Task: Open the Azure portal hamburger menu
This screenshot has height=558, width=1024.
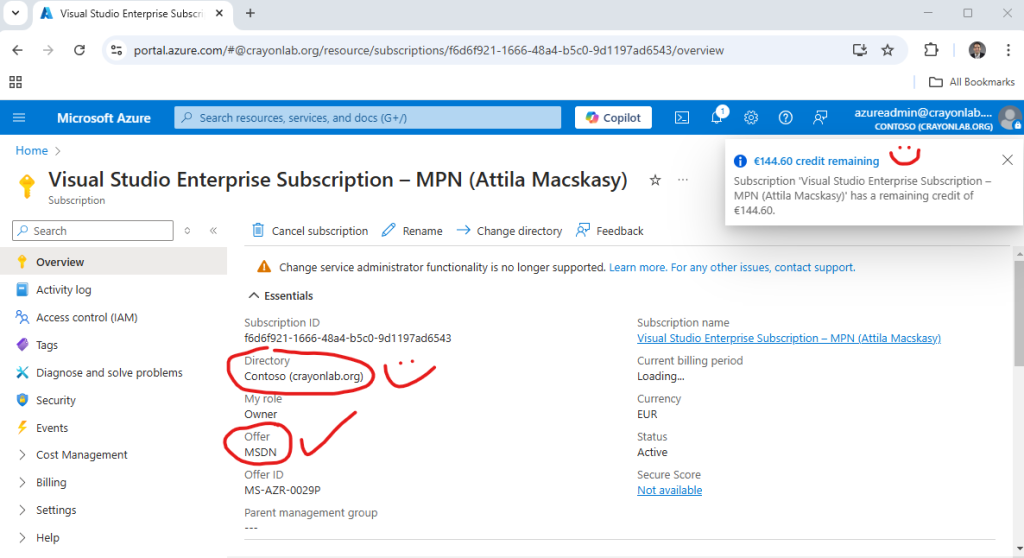Action: 19,118
